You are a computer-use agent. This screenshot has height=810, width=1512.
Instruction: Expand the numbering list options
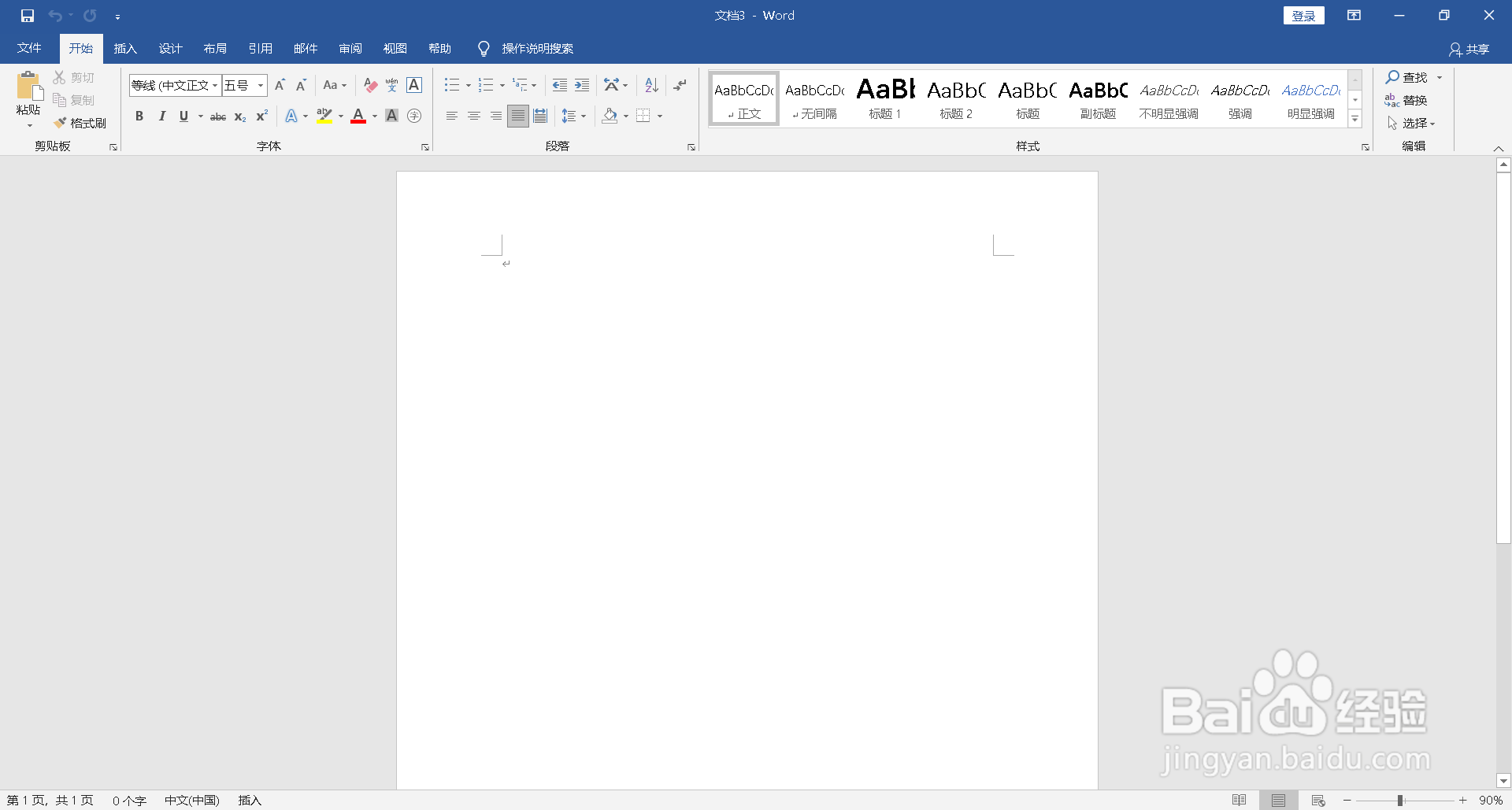[x=502, y=85]
